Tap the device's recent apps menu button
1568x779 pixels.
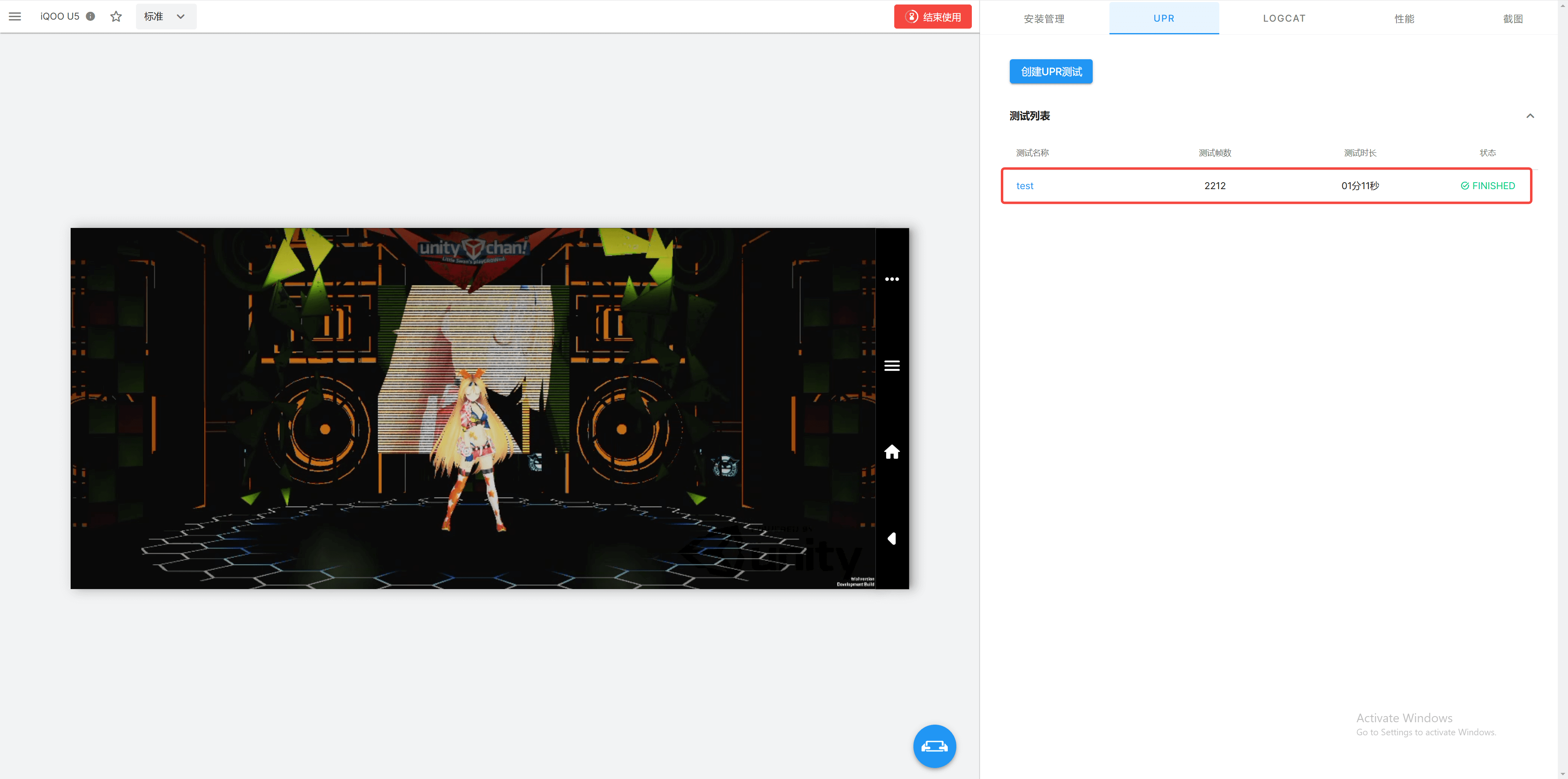[892, 366]
